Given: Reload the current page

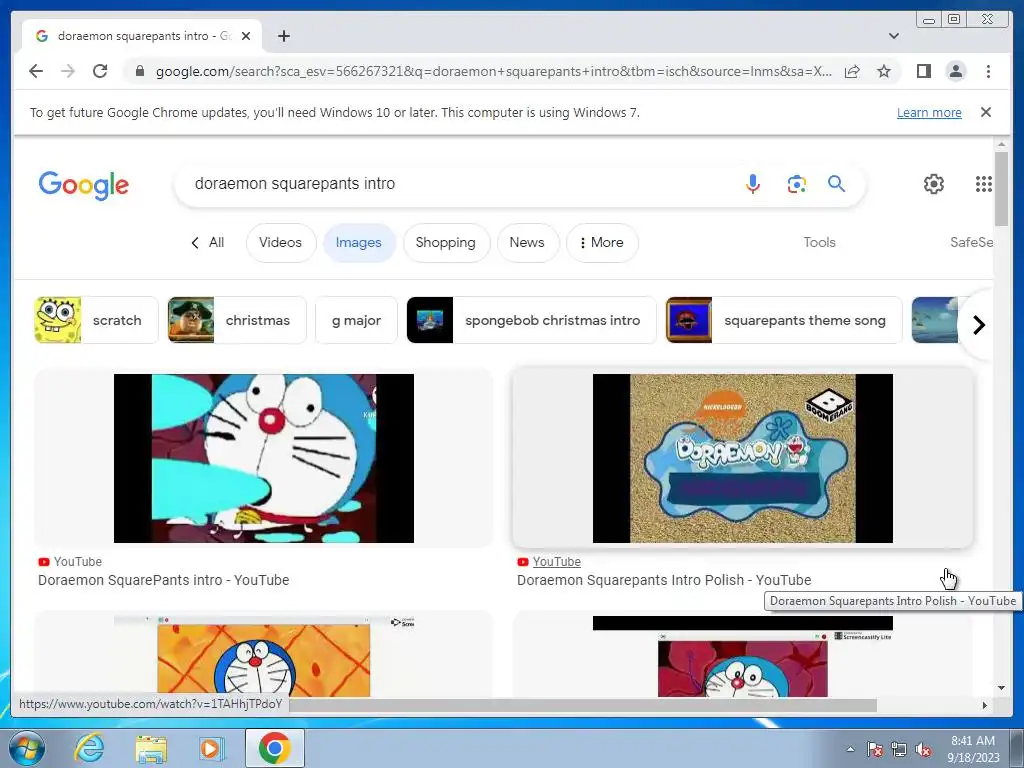Looking at the screenshot, I should click(x=100, y=71).
